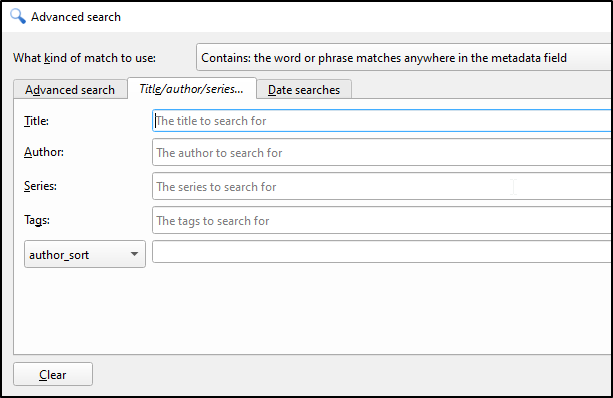Click the Series search input
This screenshot has width=613, height=398.
coord(382,186)
